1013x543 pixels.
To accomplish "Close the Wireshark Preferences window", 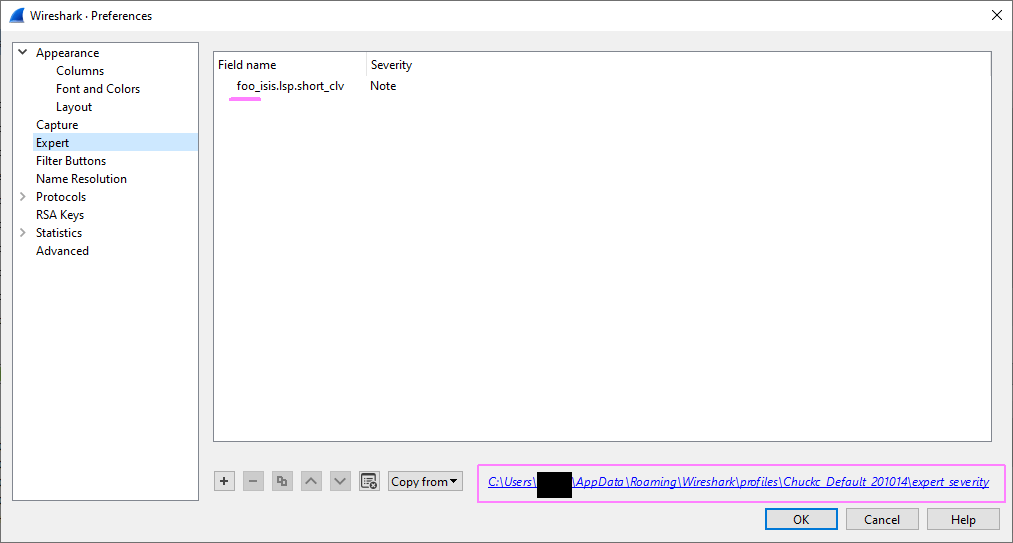I will coord(997,16).
